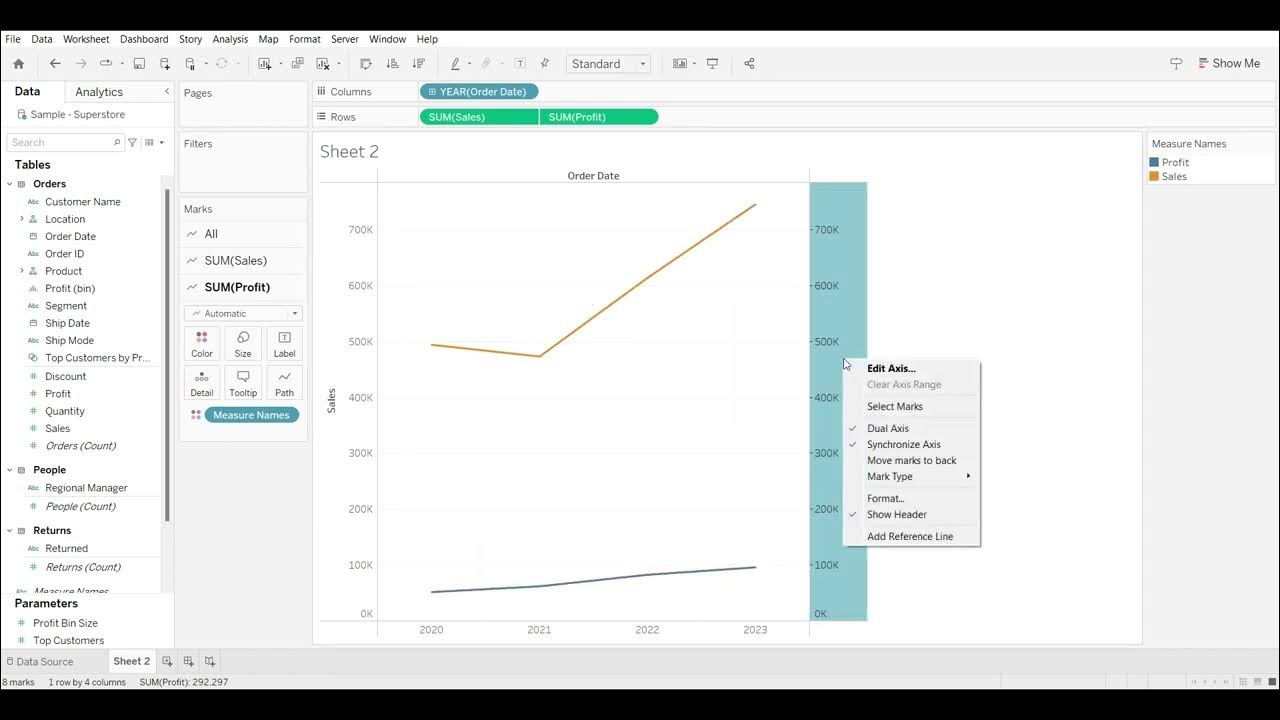Click the Duplicate sheet toolbar icon
The width and height of the screenshot is (1280, 720).
click(297, 64)
